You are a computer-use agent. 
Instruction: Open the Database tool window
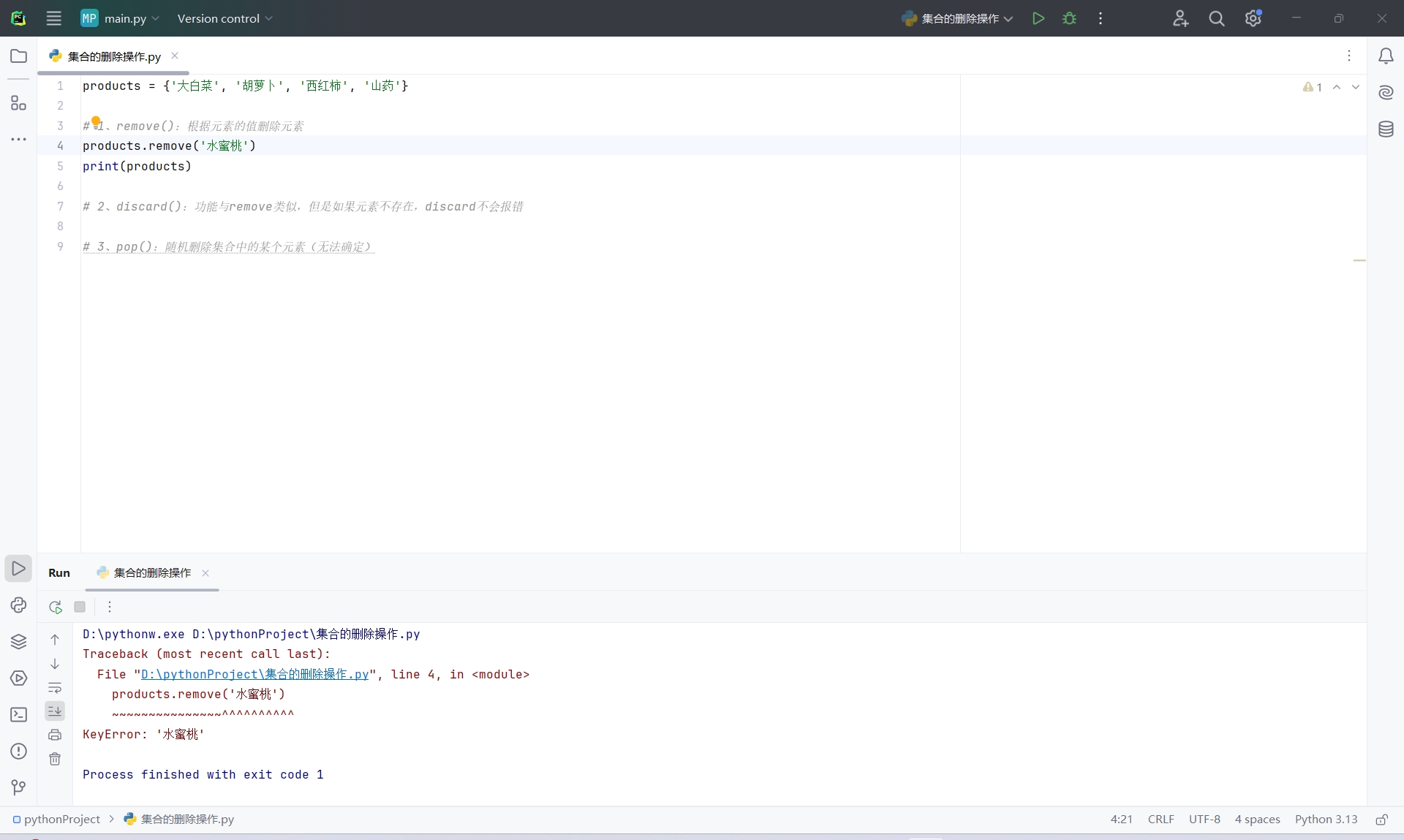tap(1386, 129)
